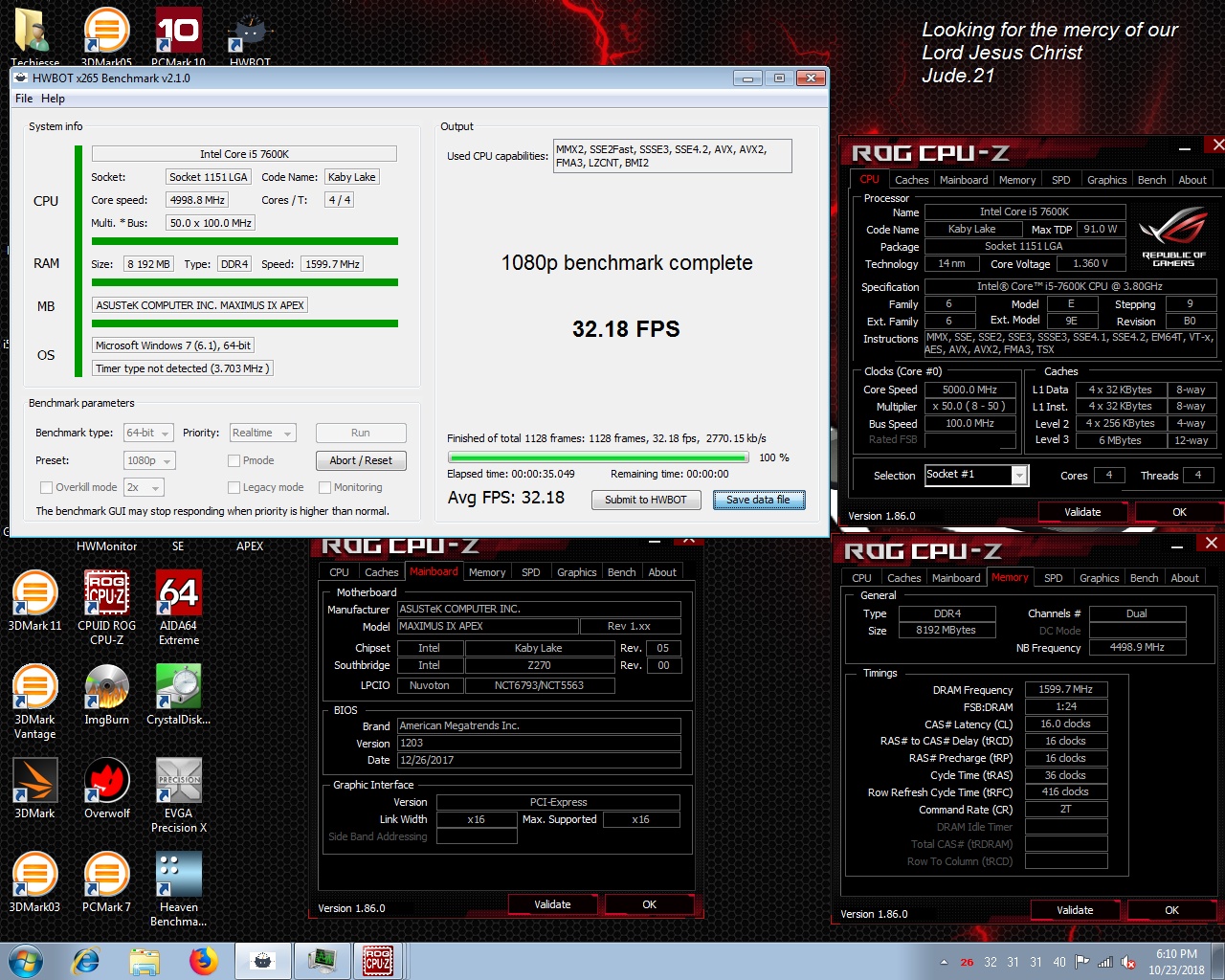Click the Intel Core i5 7600K field
The image size is (1225, 980).
(x=244, y=154)
